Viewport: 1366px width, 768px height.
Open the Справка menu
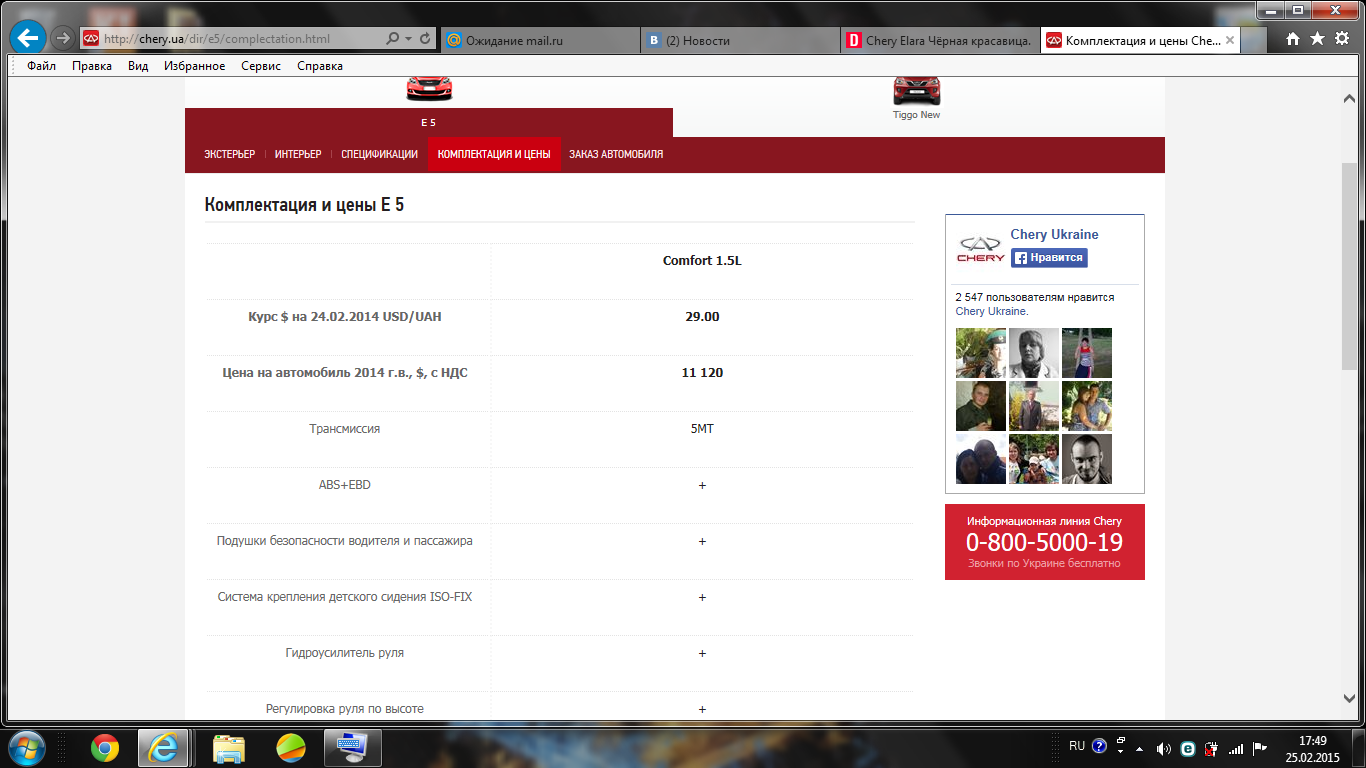320,66
